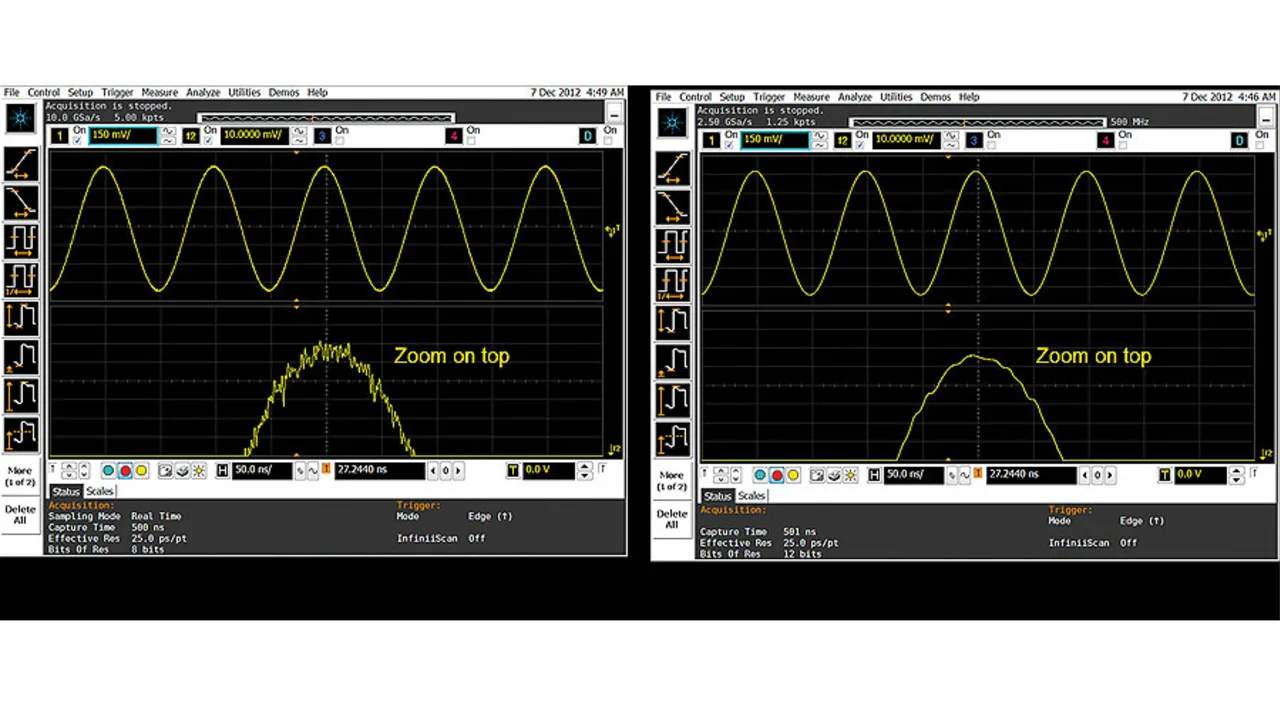The width and height of the screenshot is (1280, 720).
Task: Click the red marker circle in left window
Action: coord(125,470)
